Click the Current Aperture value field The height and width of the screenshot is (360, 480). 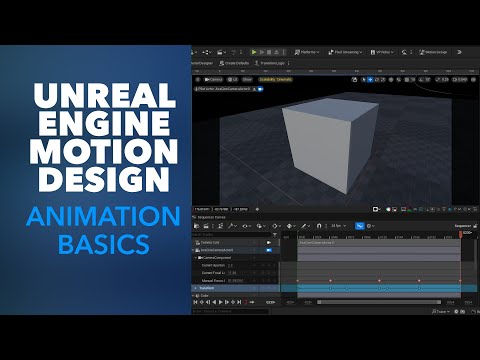click(x=230, y=265)
